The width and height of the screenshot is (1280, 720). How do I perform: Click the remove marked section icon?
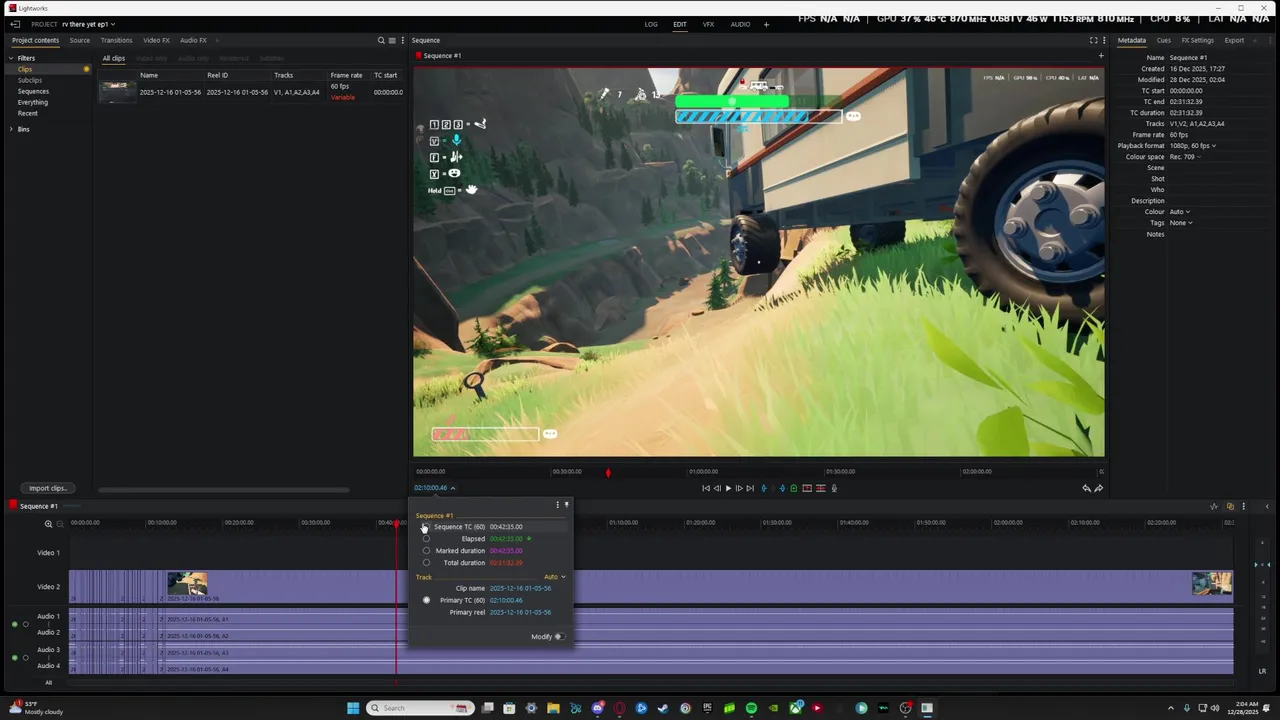pyautogui.click(x=807, y=488)
